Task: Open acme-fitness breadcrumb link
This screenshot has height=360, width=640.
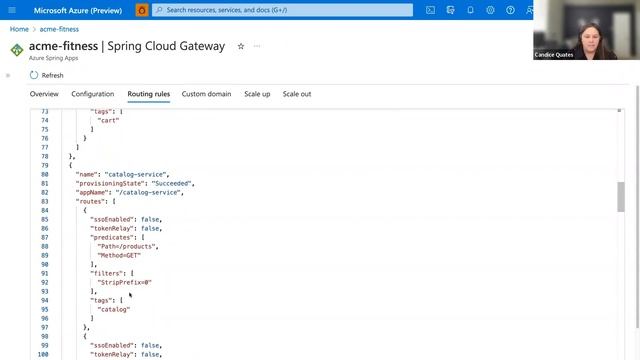Action: click(59, 29)
